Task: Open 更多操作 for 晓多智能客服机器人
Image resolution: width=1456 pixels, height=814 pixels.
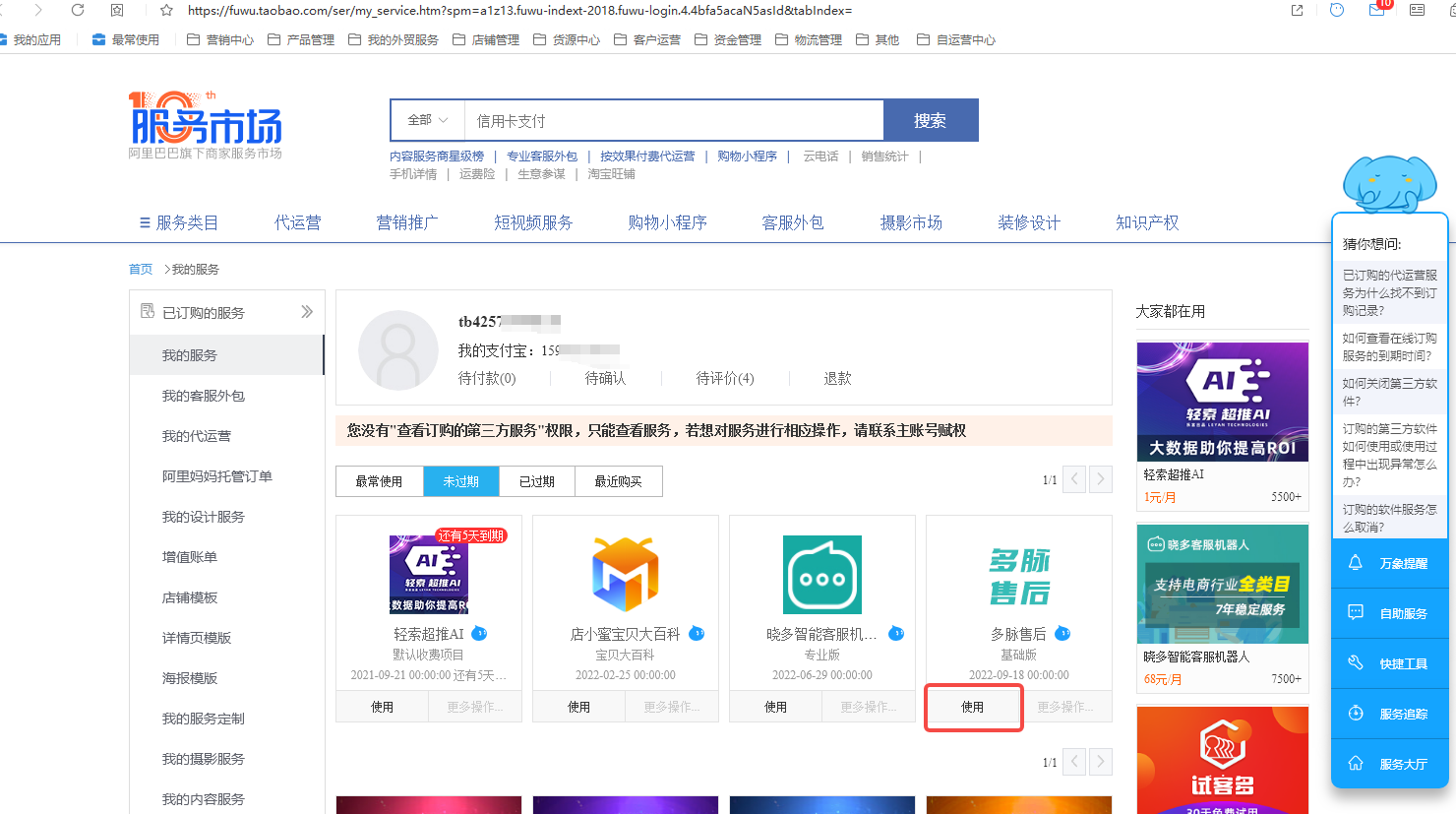Action: point(869,707)
